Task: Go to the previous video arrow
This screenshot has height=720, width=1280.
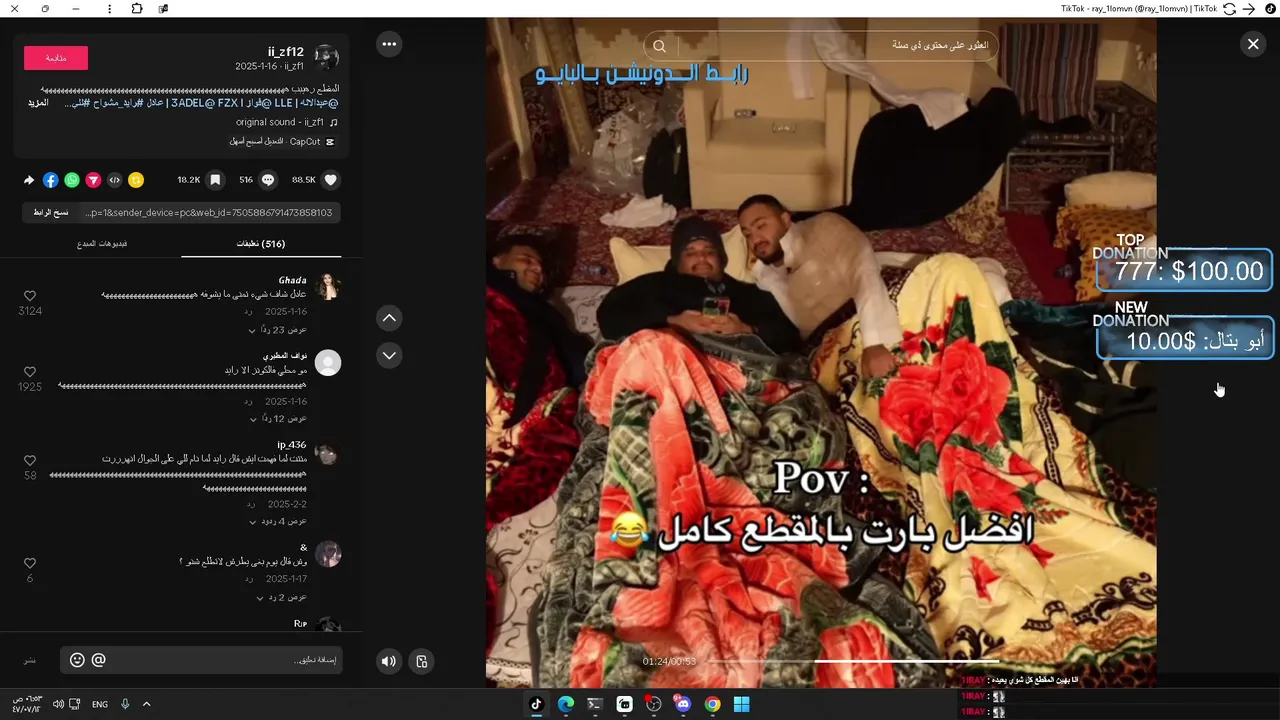Action: tap(389, 318)
